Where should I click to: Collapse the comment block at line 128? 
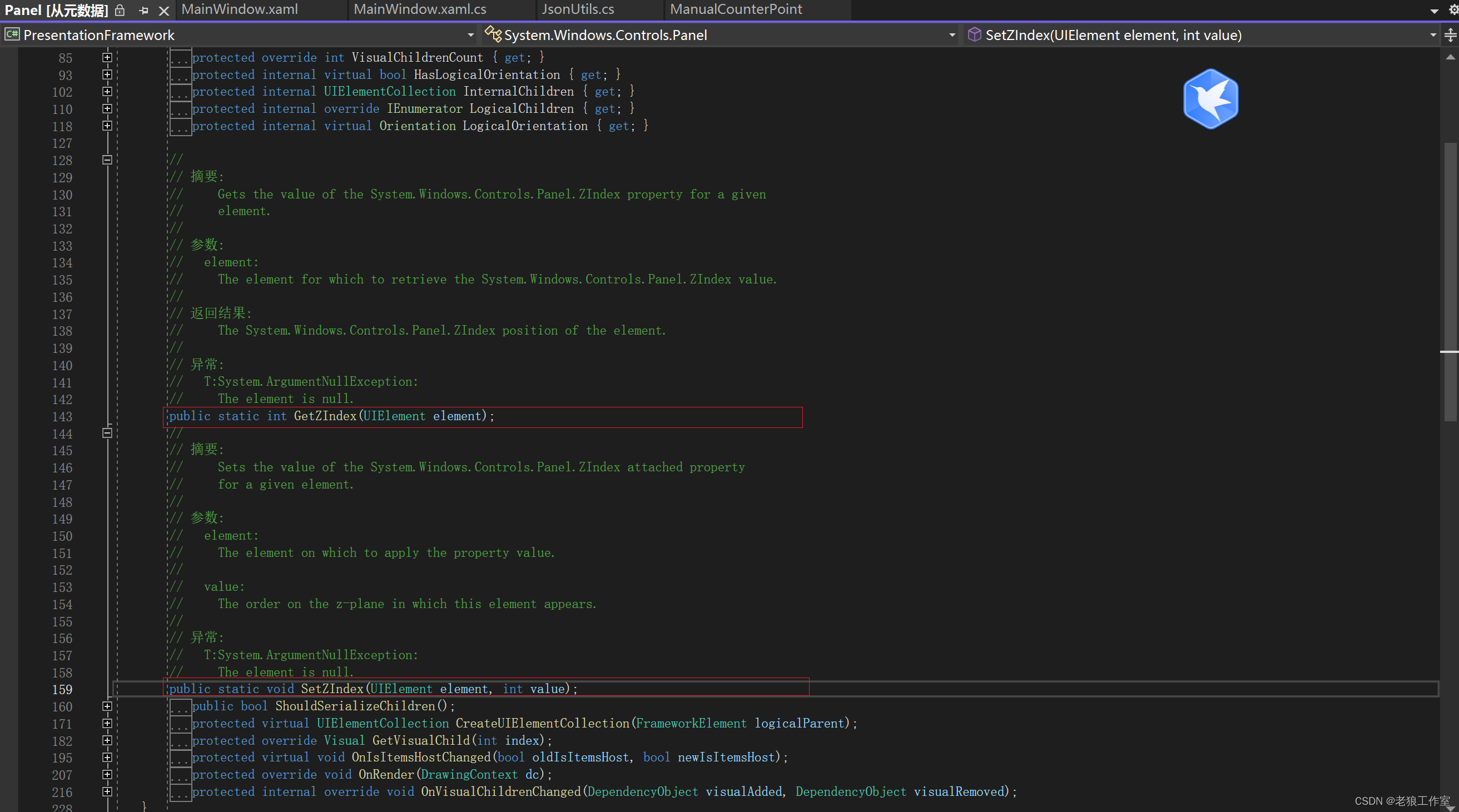[x=107, y=160]
